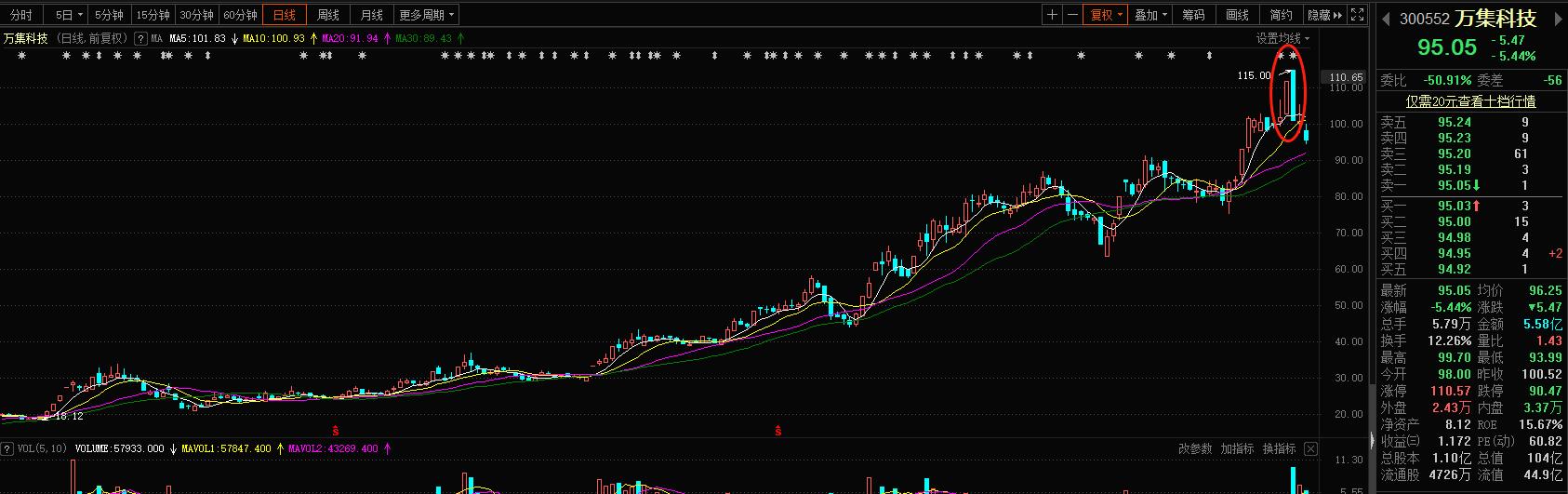Screen dimensions: 1568x494
Task: Click the 115.00 high price label
Action: (1254, 75)
